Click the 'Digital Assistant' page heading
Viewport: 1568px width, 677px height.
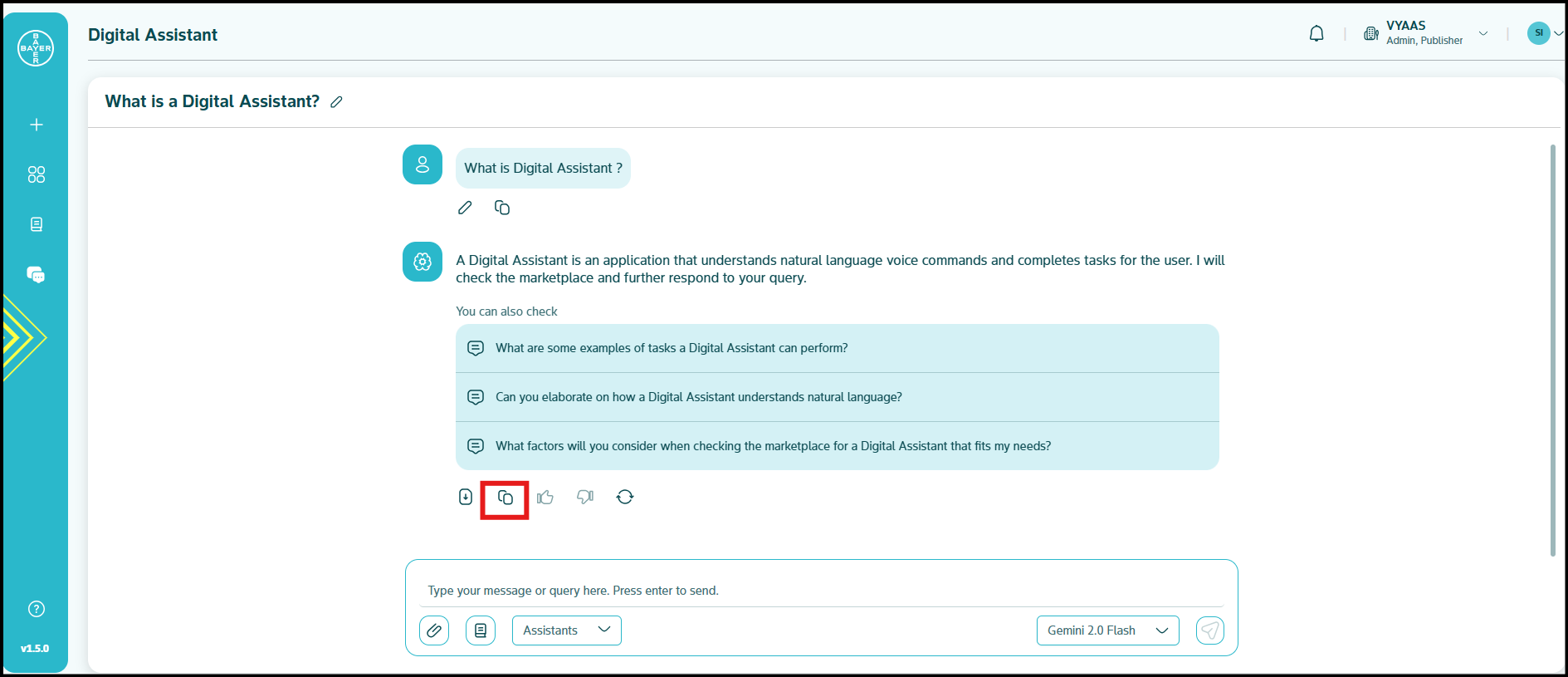click(153, 35)
